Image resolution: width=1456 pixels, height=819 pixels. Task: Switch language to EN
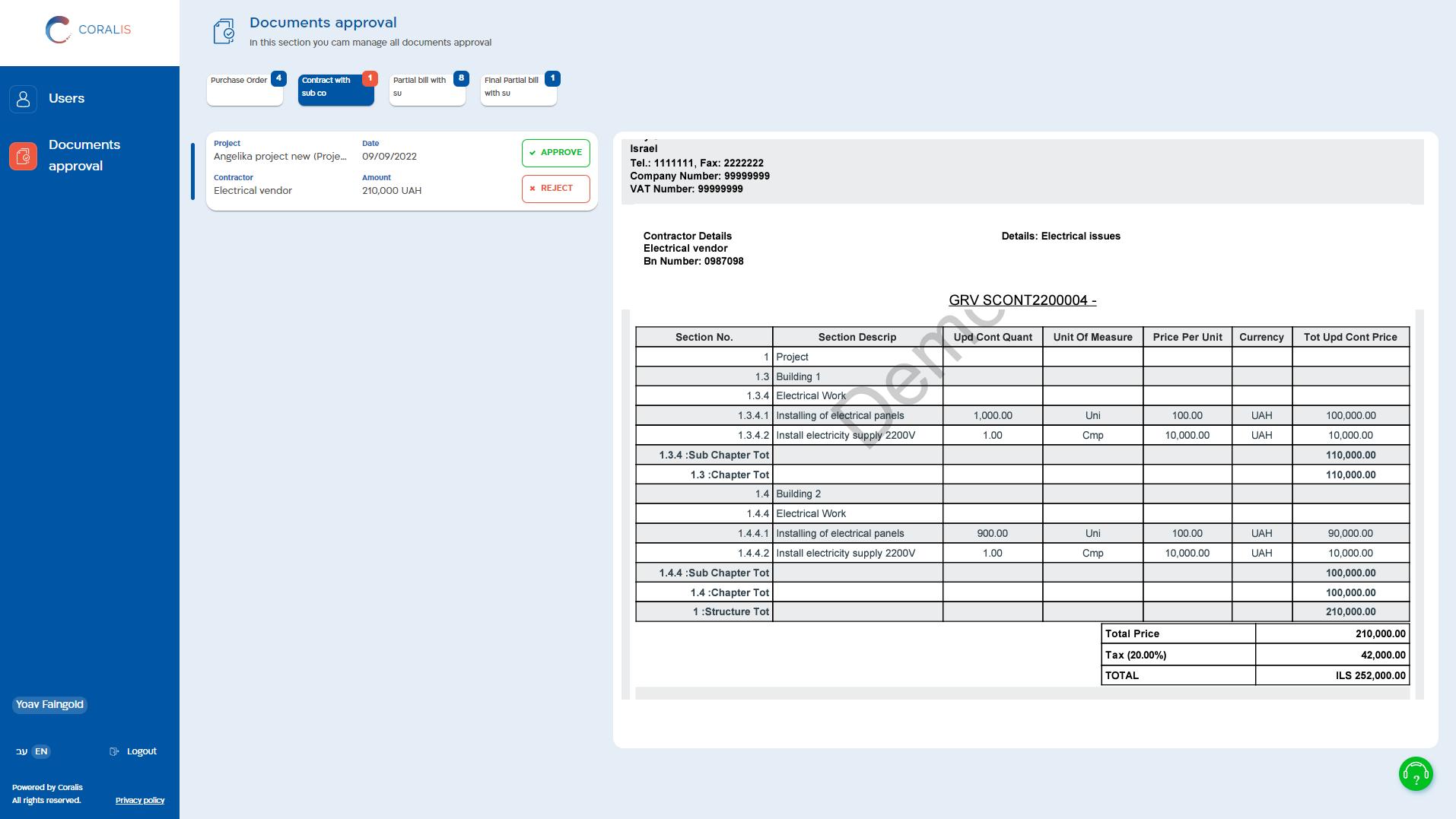pyautogui.click(x=41, y=751)
